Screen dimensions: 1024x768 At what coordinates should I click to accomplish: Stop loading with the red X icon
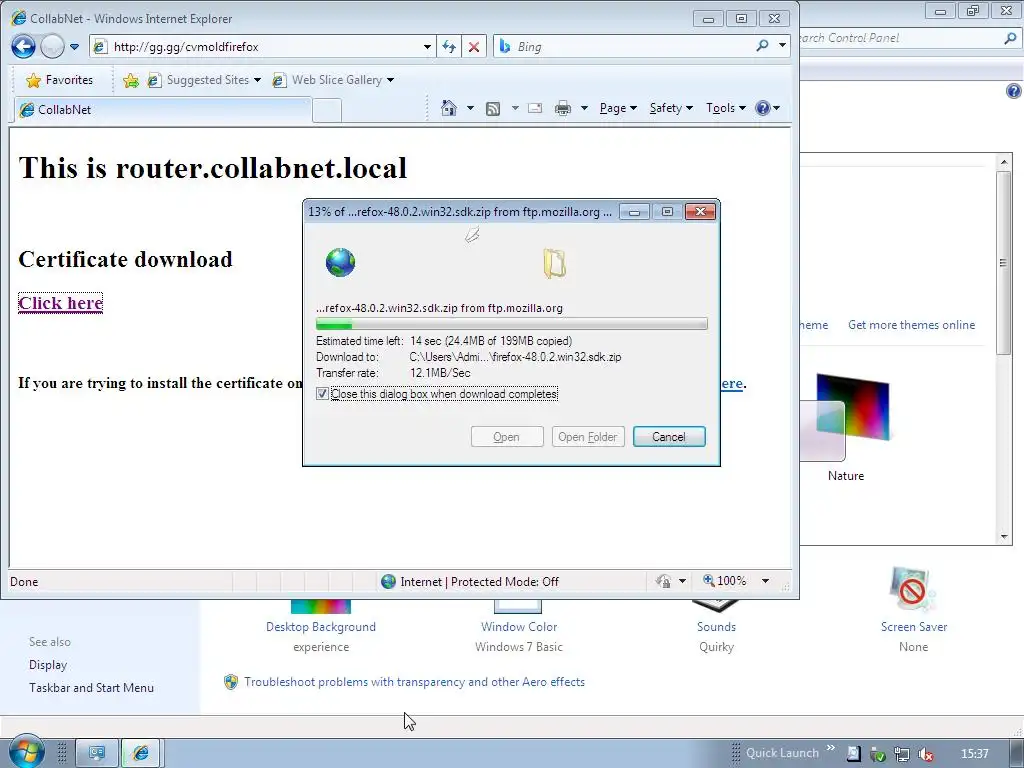474,47
